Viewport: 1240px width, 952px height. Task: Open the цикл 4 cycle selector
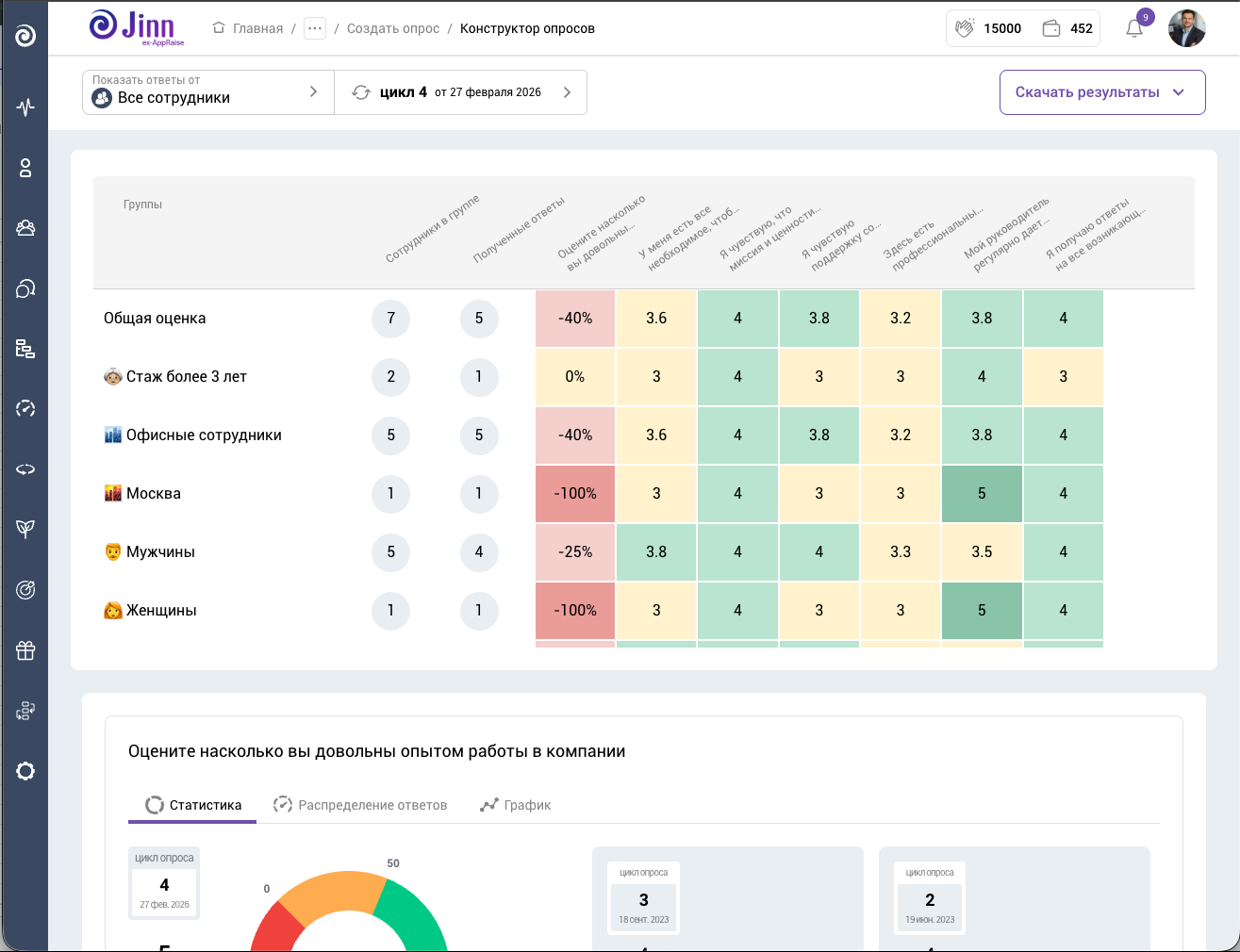(461, 92)
